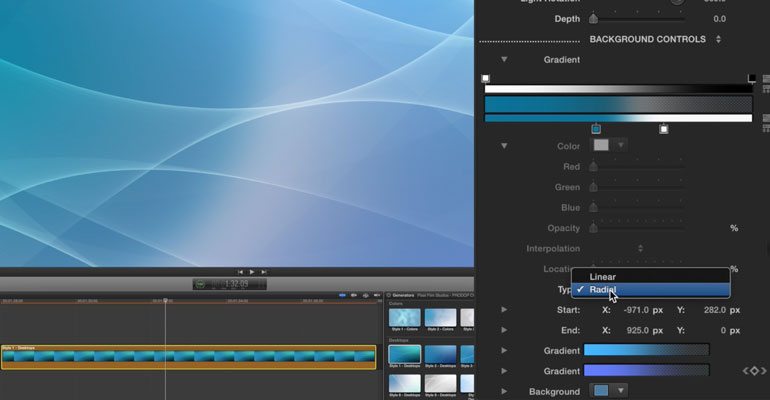This screenshot has width=770, height=400.
Task: Click the Blue slider handle
Action: (x=594, y=208)
